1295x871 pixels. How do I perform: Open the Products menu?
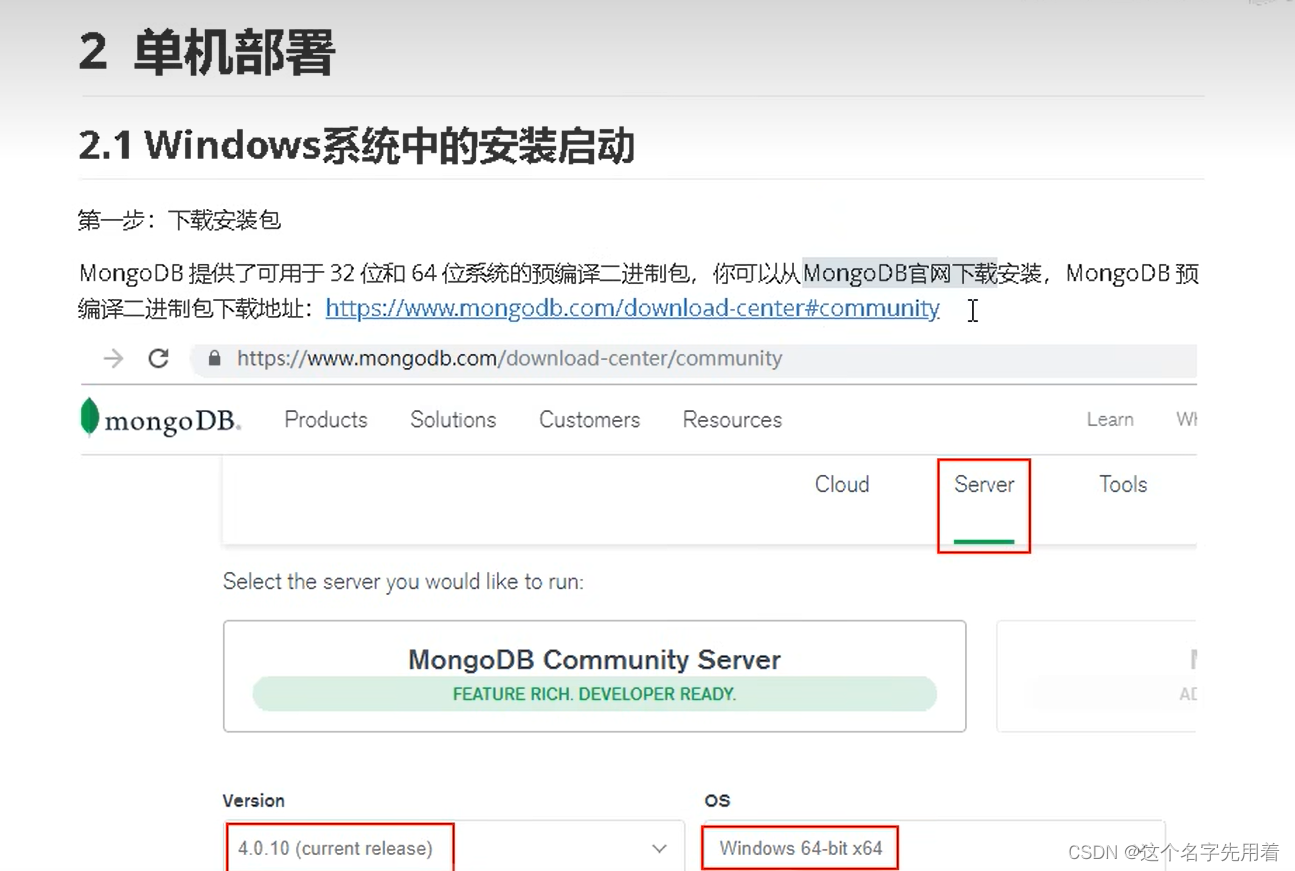(326, 420)
